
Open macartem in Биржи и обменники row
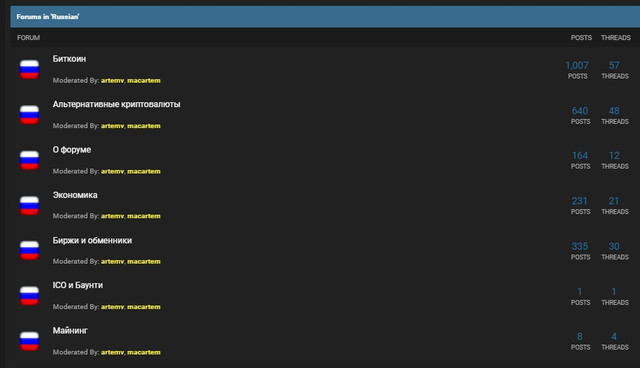click(x=144, y=261)
